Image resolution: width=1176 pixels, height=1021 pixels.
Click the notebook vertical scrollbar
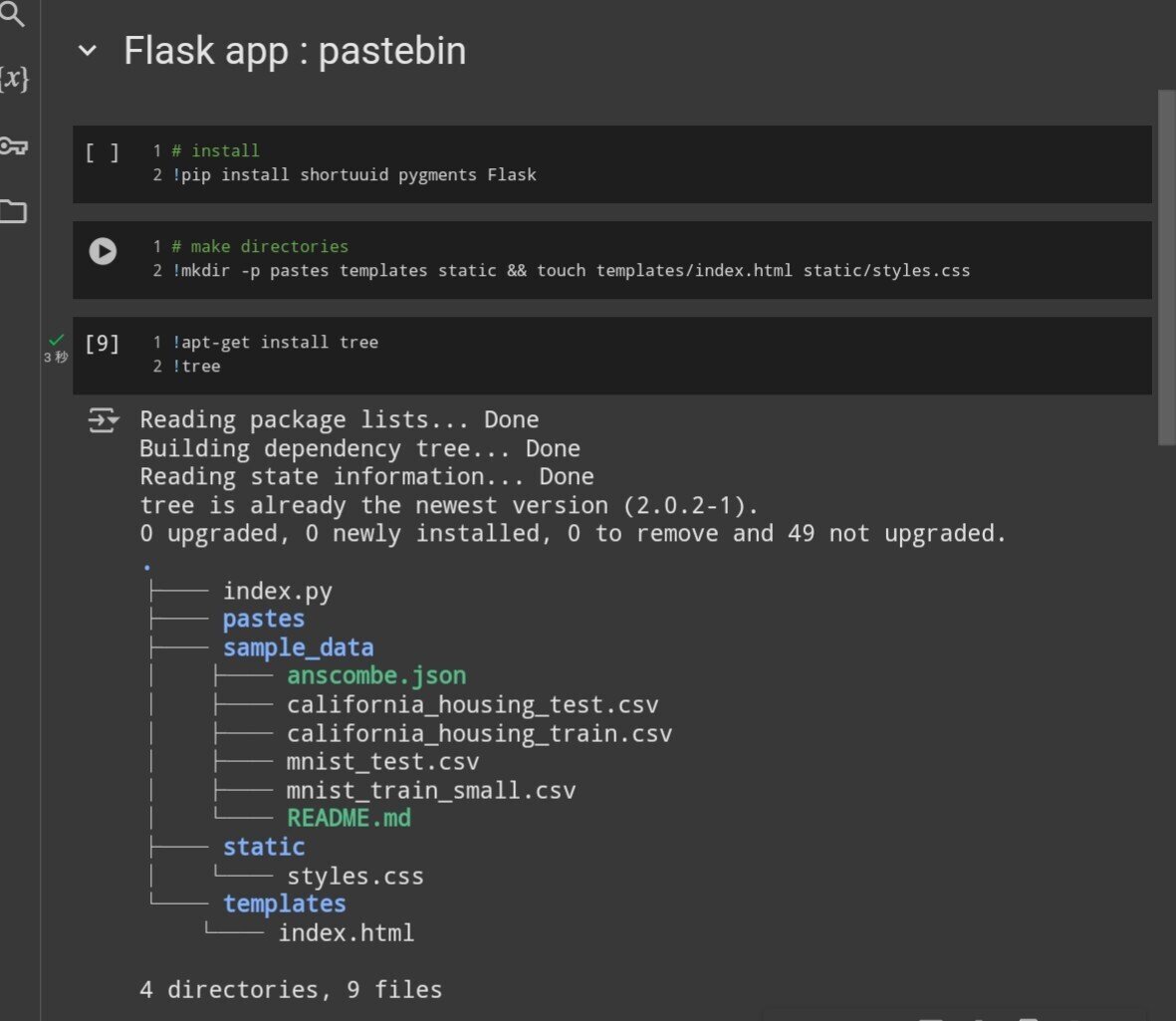[x=1166, y=268]
